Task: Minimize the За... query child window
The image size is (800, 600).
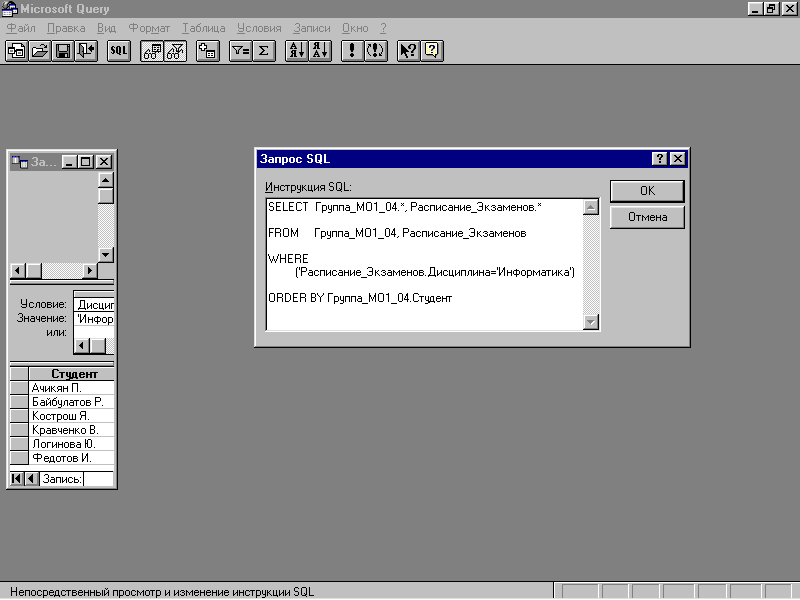Action: (x=70, y=162)
